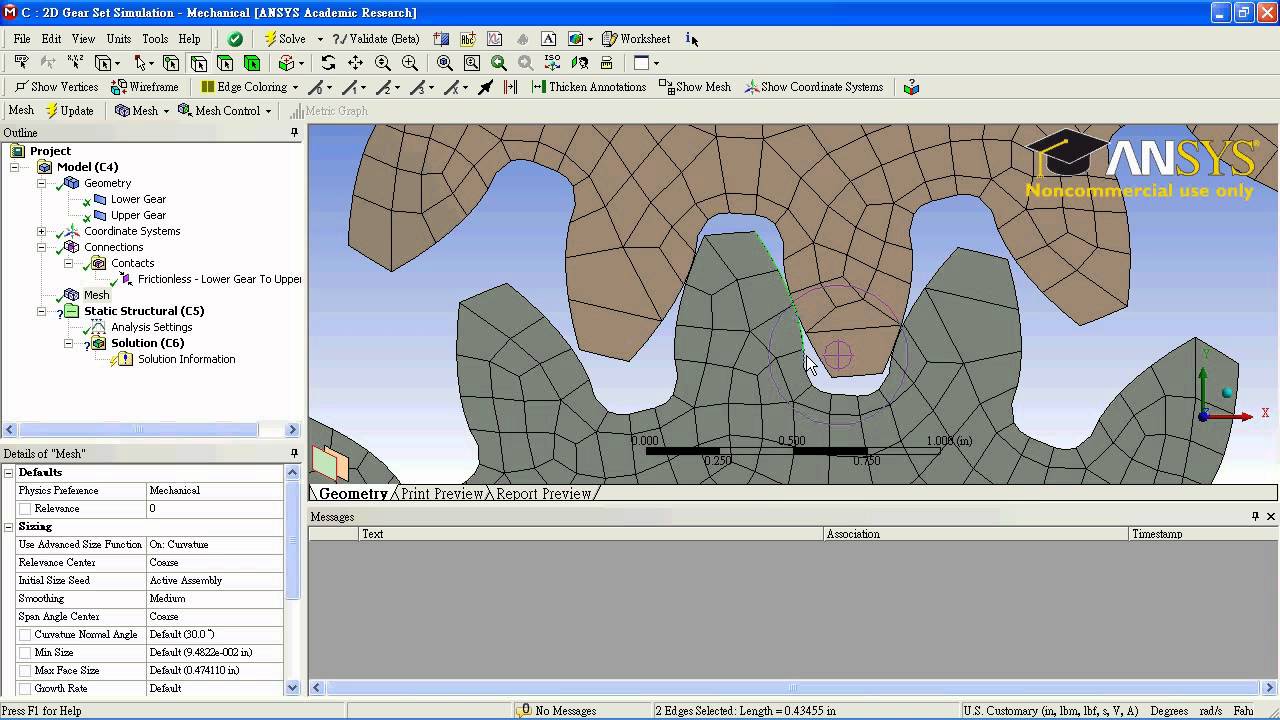Toggle the Max Face Size checkbox
Viewport: 1280px width, 720px height.
pyautogui.click(x=25, y=671)
